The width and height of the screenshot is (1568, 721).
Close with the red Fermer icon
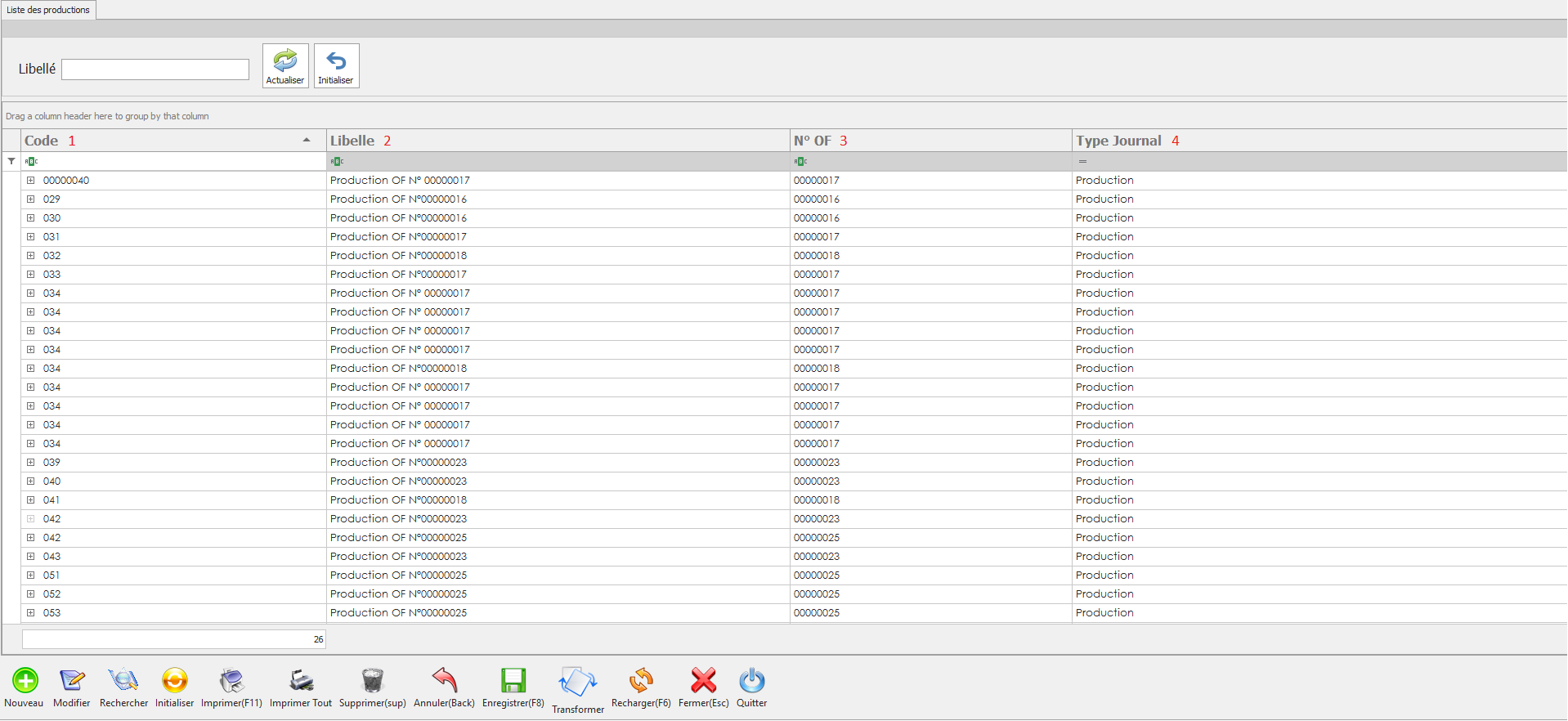[703, 680]
